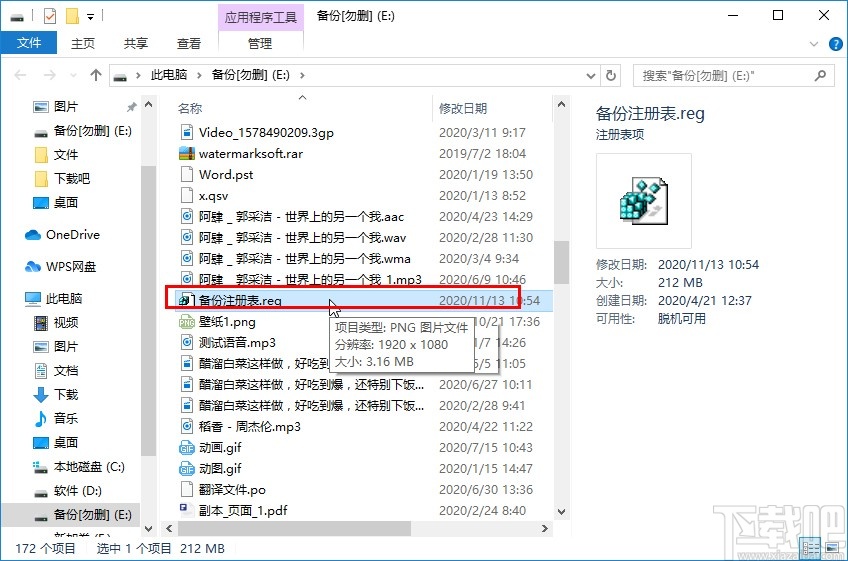Select 壁纸1.png image file
Viewport: 848px width, 561px height.
(227, 322)
